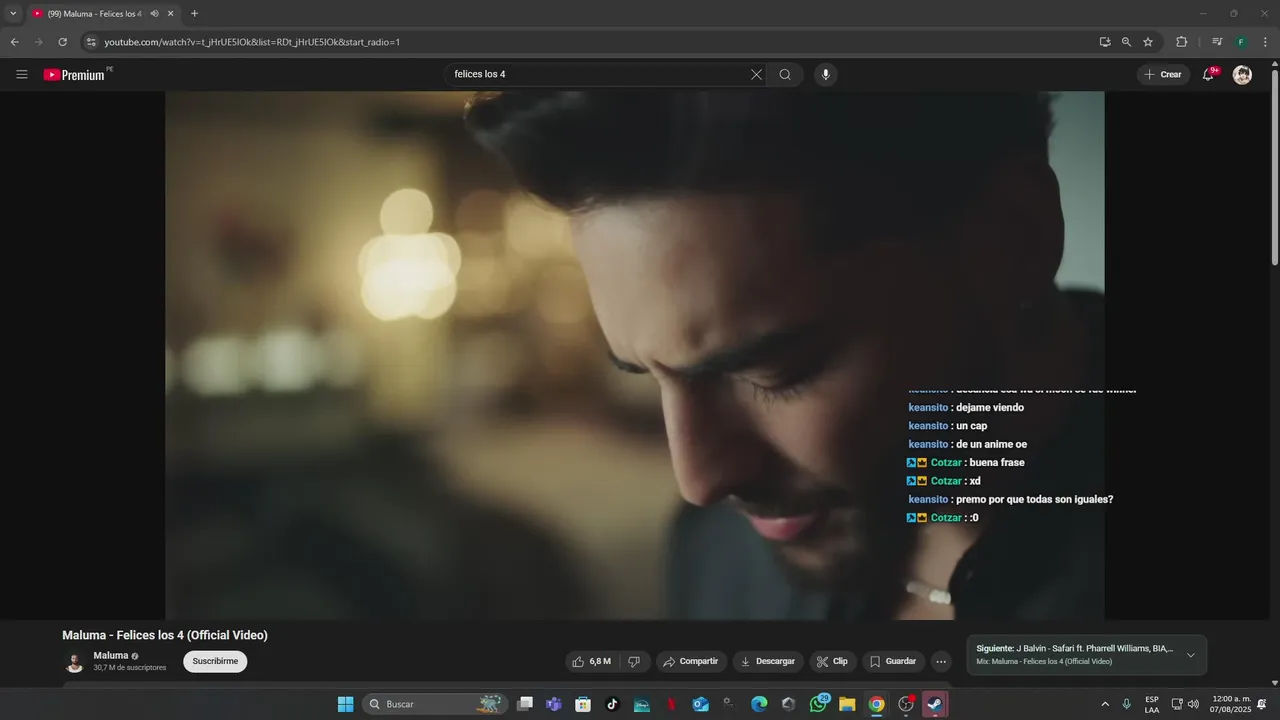Screen dimensions: 1280x720
Task: Open File Explorer from taskbar
Action: (x=847, y=704)
